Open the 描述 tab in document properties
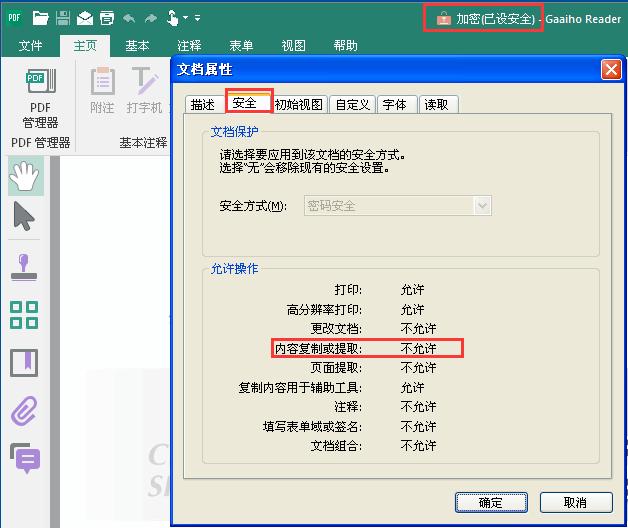628x528 pixels. (x=203, y=105)
